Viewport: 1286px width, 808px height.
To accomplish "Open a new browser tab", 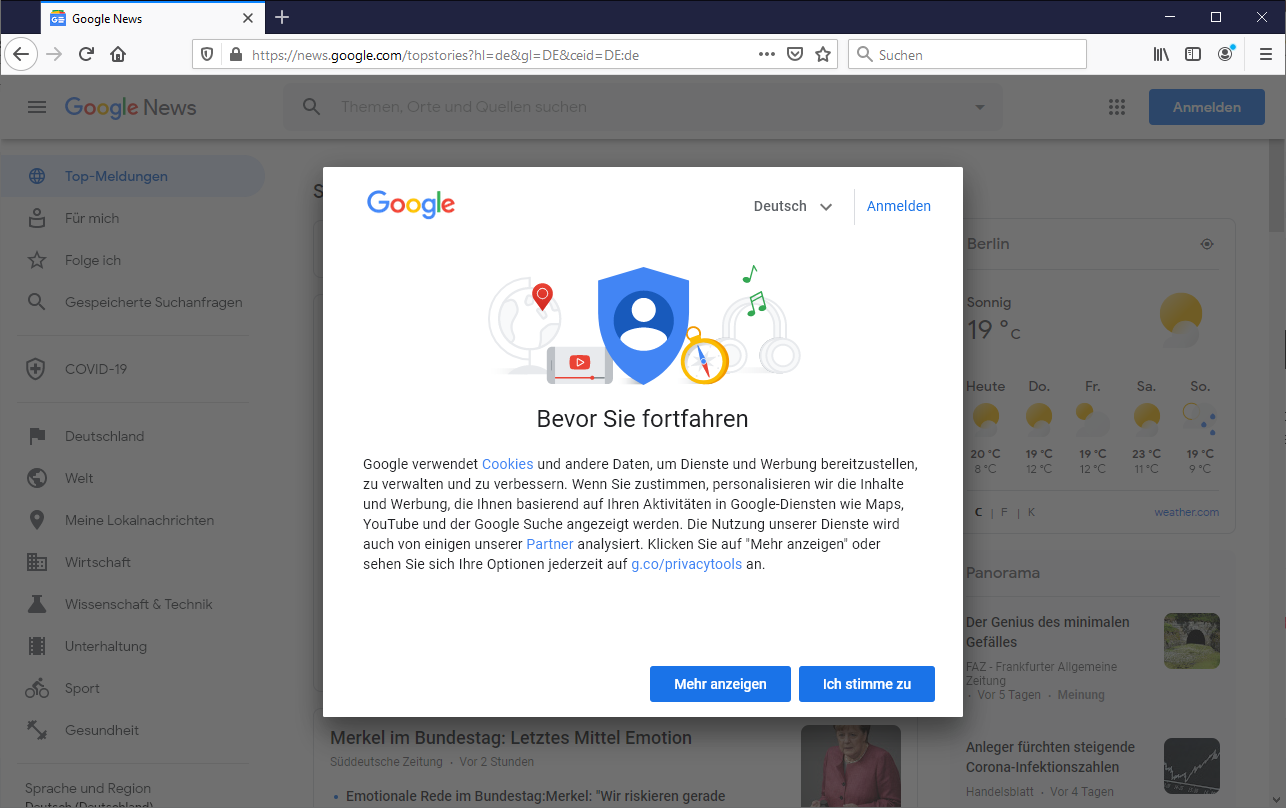I will tap(282, 17).
